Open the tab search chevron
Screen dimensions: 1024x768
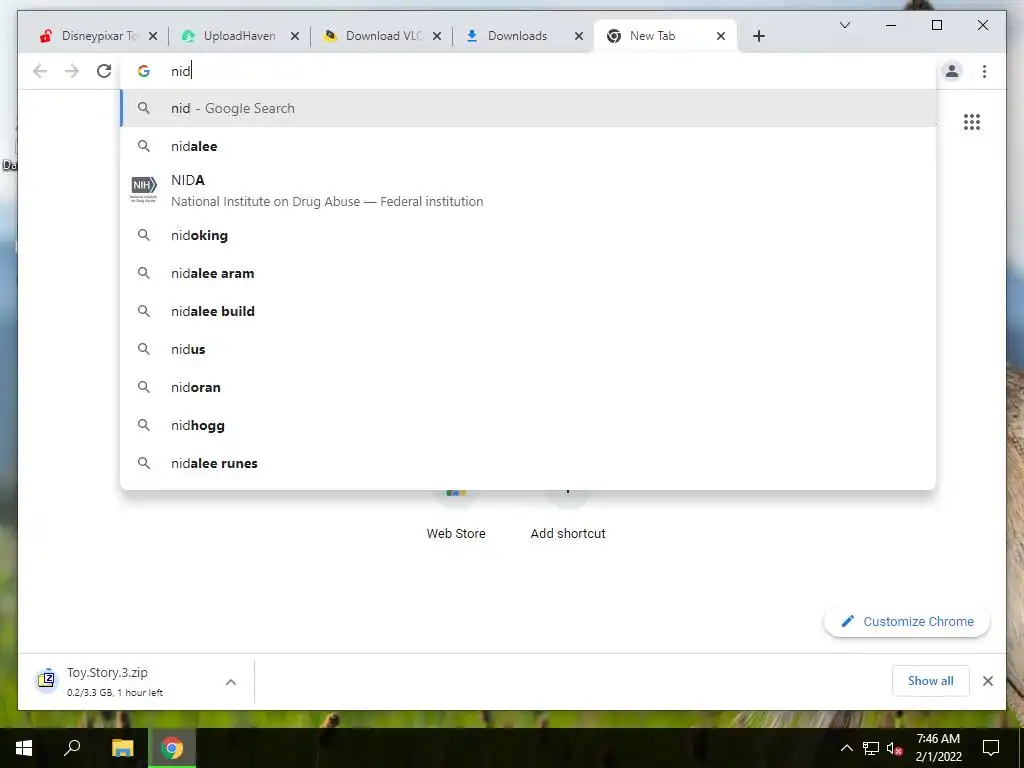click(x=844, y=25)
